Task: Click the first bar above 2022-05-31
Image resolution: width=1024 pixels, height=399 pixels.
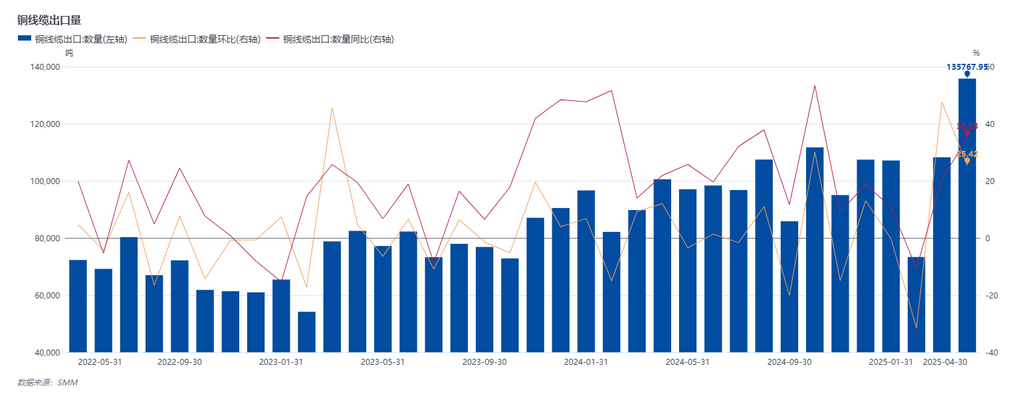Action: pyautogui.click(x=78, y=306)
